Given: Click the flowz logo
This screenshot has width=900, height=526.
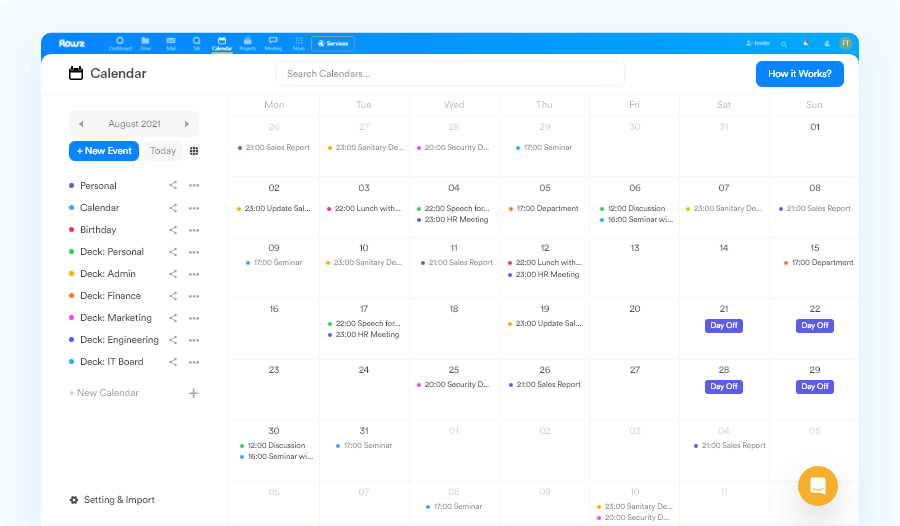Looking at the screenshot, I should coord(72,43).
